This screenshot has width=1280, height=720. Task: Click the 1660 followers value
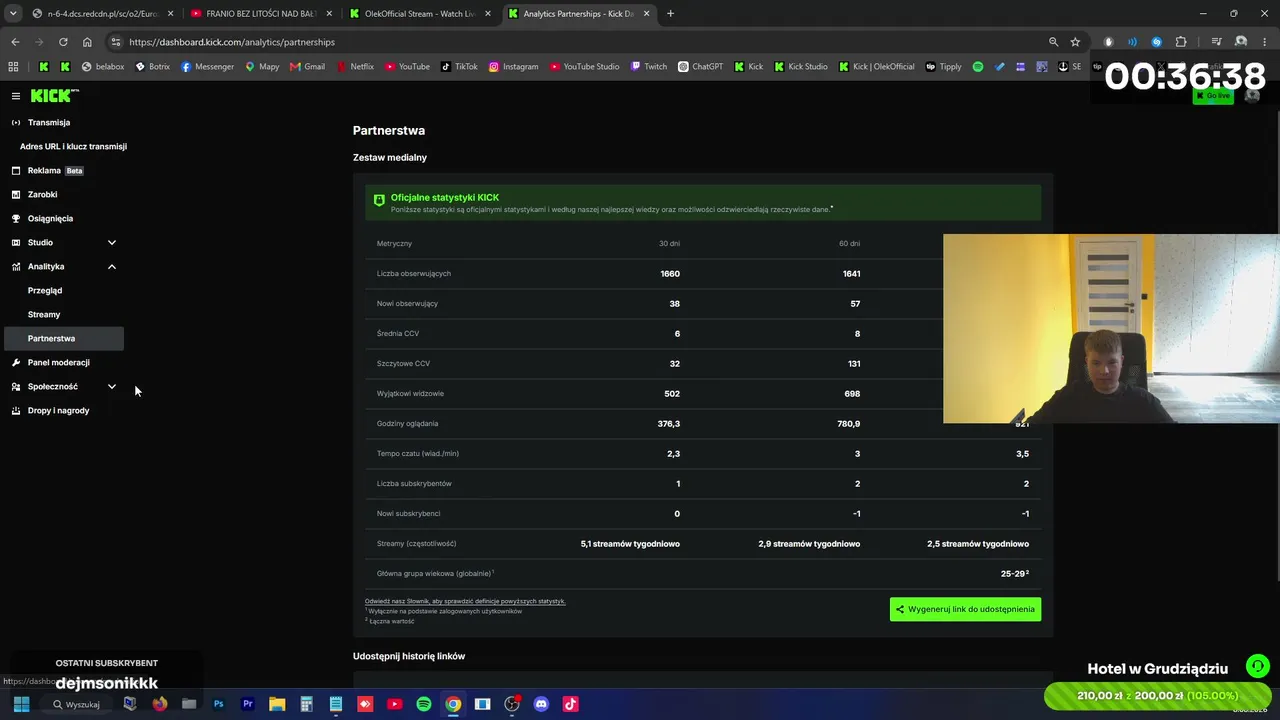(670, 273)
